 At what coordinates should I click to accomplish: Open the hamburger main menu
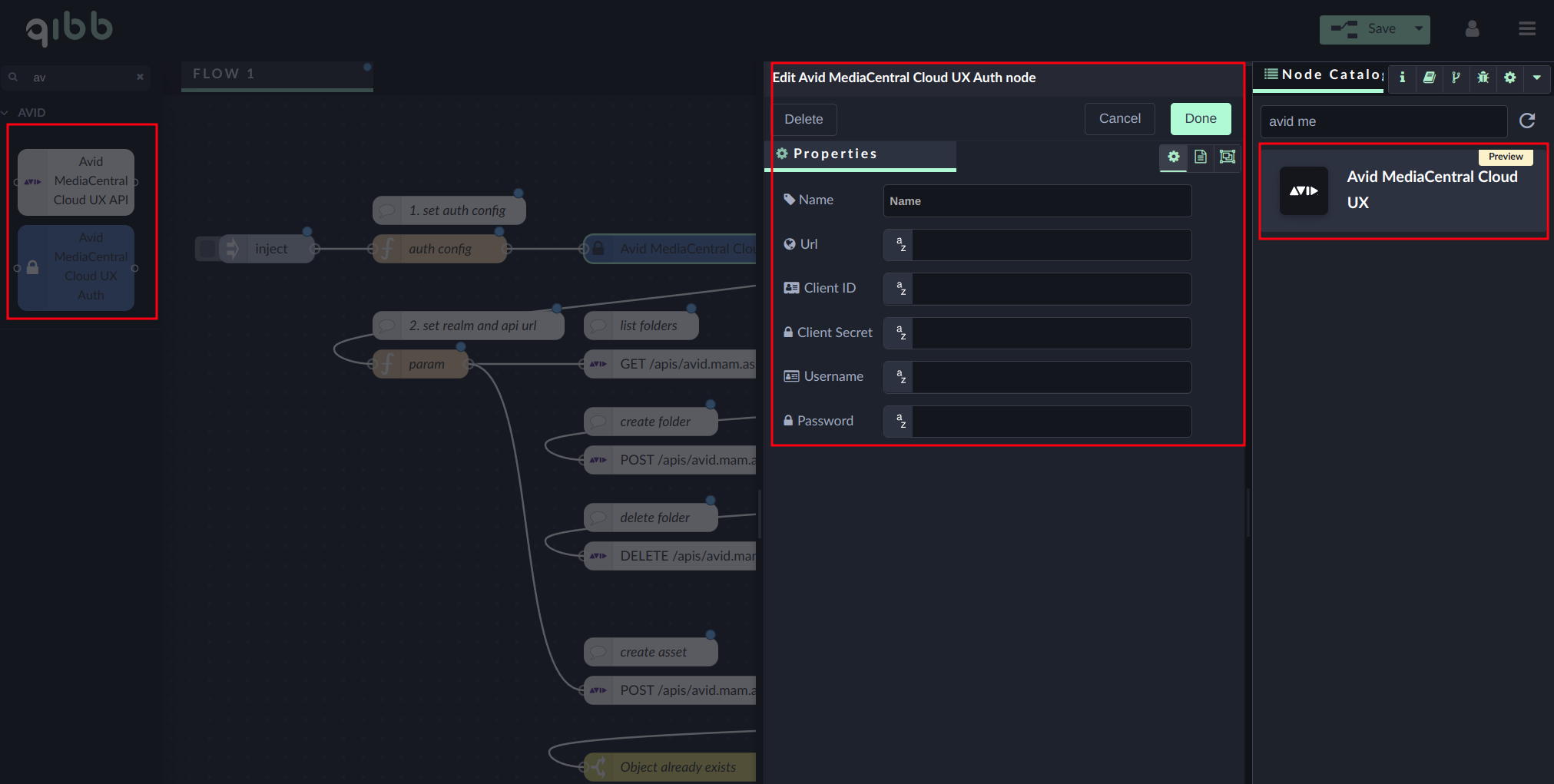point(1526,29)
